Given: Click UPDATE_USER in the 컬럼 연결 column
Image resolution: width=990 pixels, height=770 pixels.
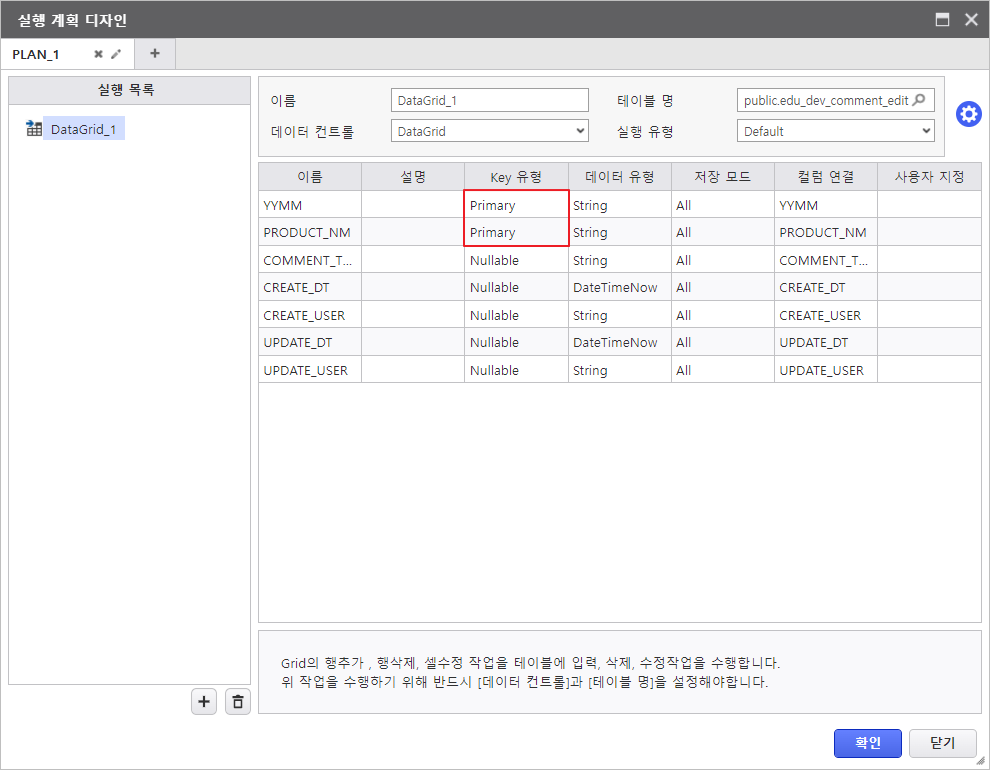Looking at the screenshot, I should [x=826, y=370].
